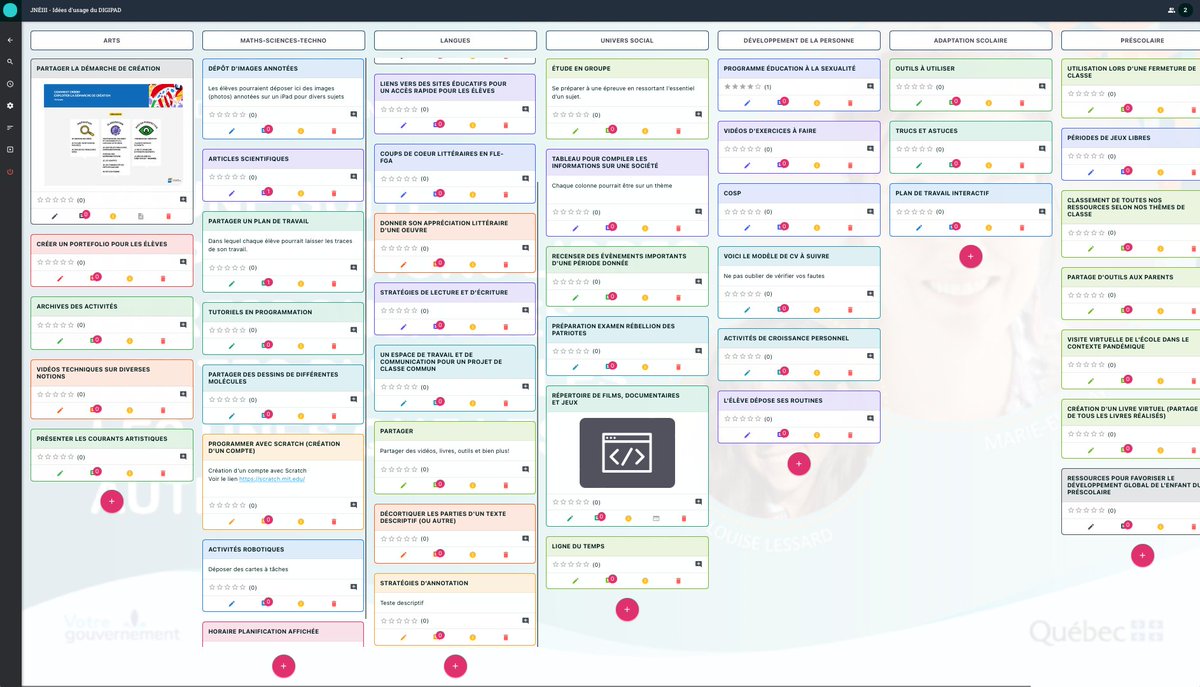Image resolution: width=1200 pixels, height=687 pixels.
Task: Follow the scratch.mit.edu link
Action: tap(271, 479)
